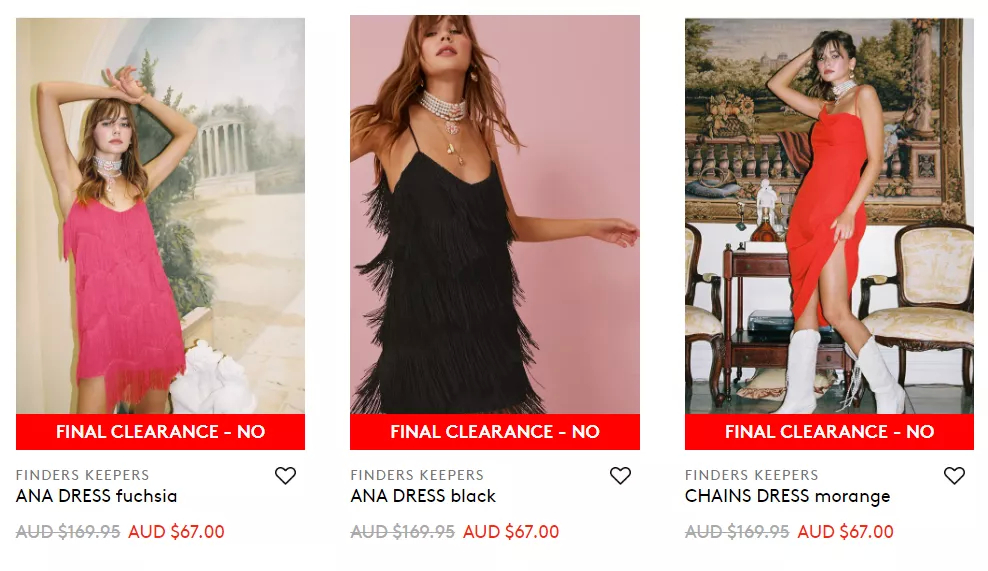The width and height of the screenshot is (988, 571).
Task: Click crossed-out AUD $169.95 under ANA DRESS fuchsia
Action: click(x=68, y=532)
